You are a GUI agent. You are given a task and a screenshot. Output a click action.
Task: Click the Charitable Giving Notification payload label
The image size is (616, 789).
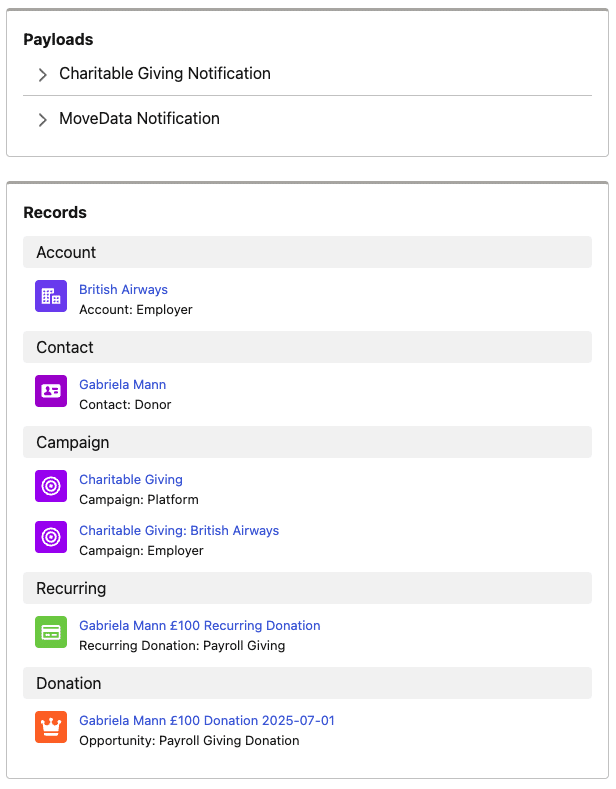165,73
